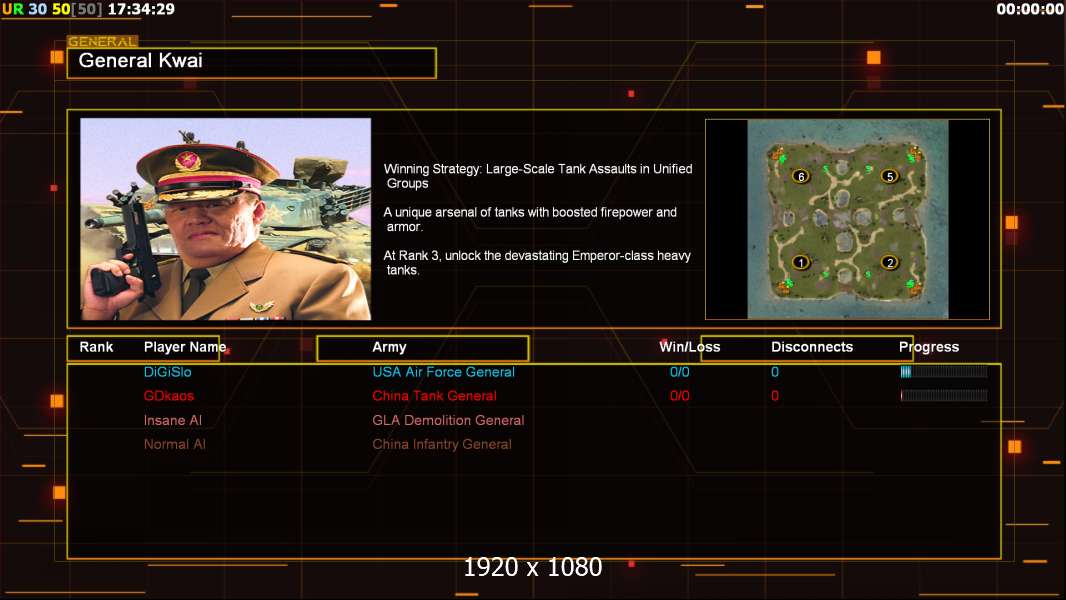Viewport: 1066px width, 600px height.
Task: Click the GENERAL label above the name
Action: tap(103, 41)
